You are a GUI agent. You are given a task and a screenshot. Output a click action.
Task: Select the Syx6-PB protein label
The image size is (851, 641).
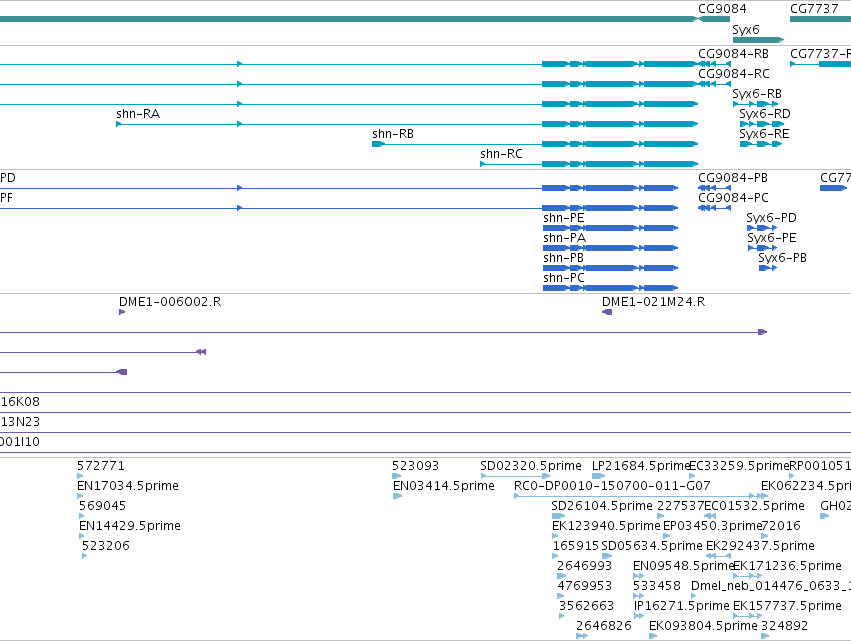click(782, 258)
